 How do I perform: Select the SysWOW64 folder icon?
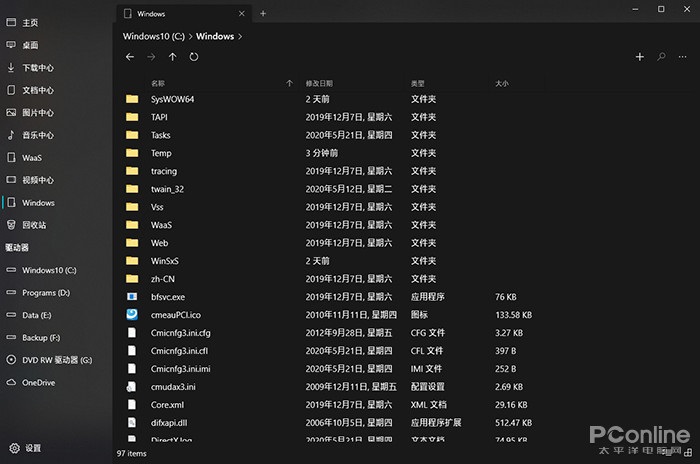click(x=132, y=99)
